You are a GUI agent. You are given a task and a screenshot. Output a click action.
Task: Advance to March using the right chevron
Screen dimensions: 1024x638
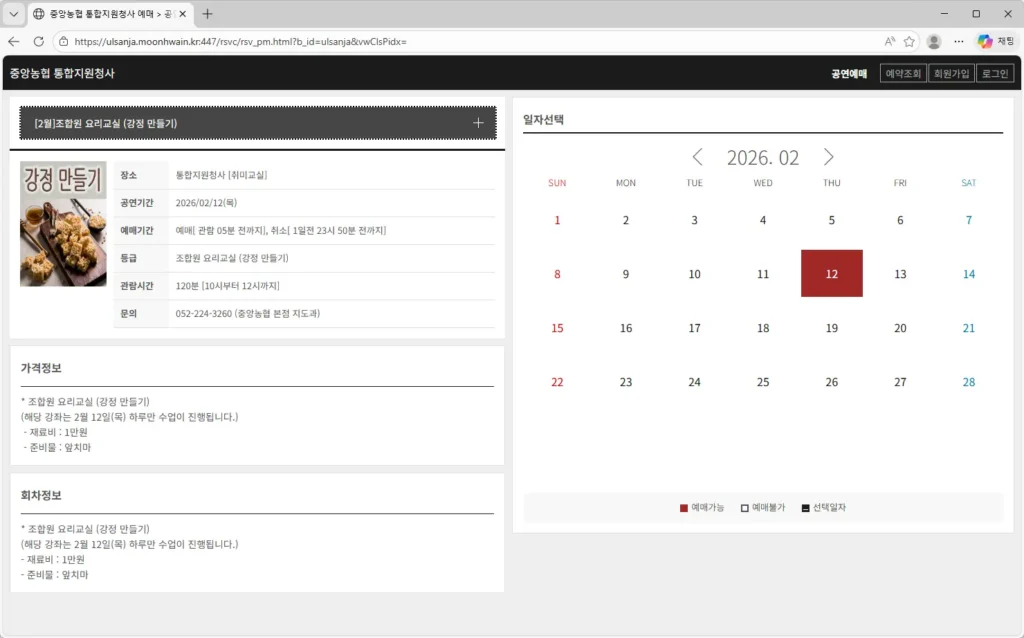click(828, 156)
